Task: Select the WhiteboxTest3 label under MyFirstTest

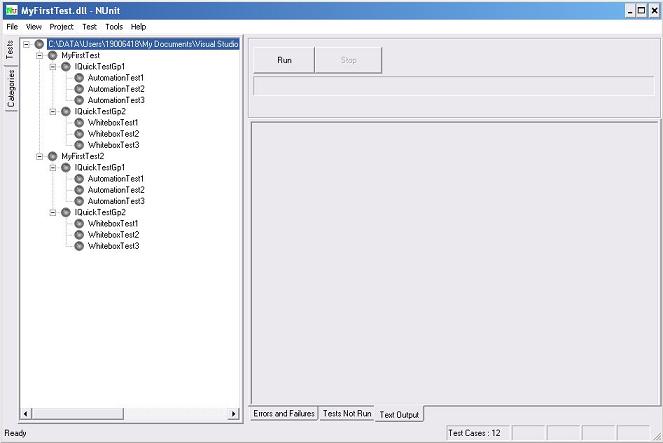Action: click(x=113, y=145)
